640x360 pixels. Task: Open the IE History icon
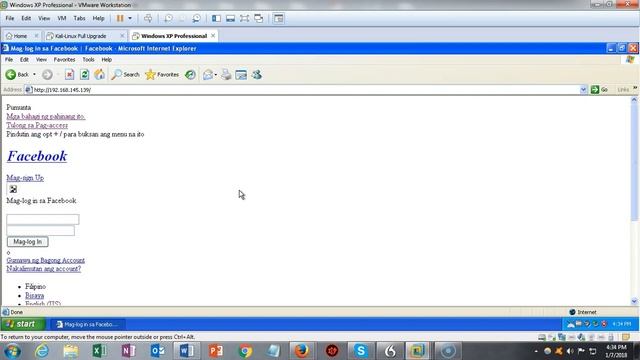coord(190,75)
